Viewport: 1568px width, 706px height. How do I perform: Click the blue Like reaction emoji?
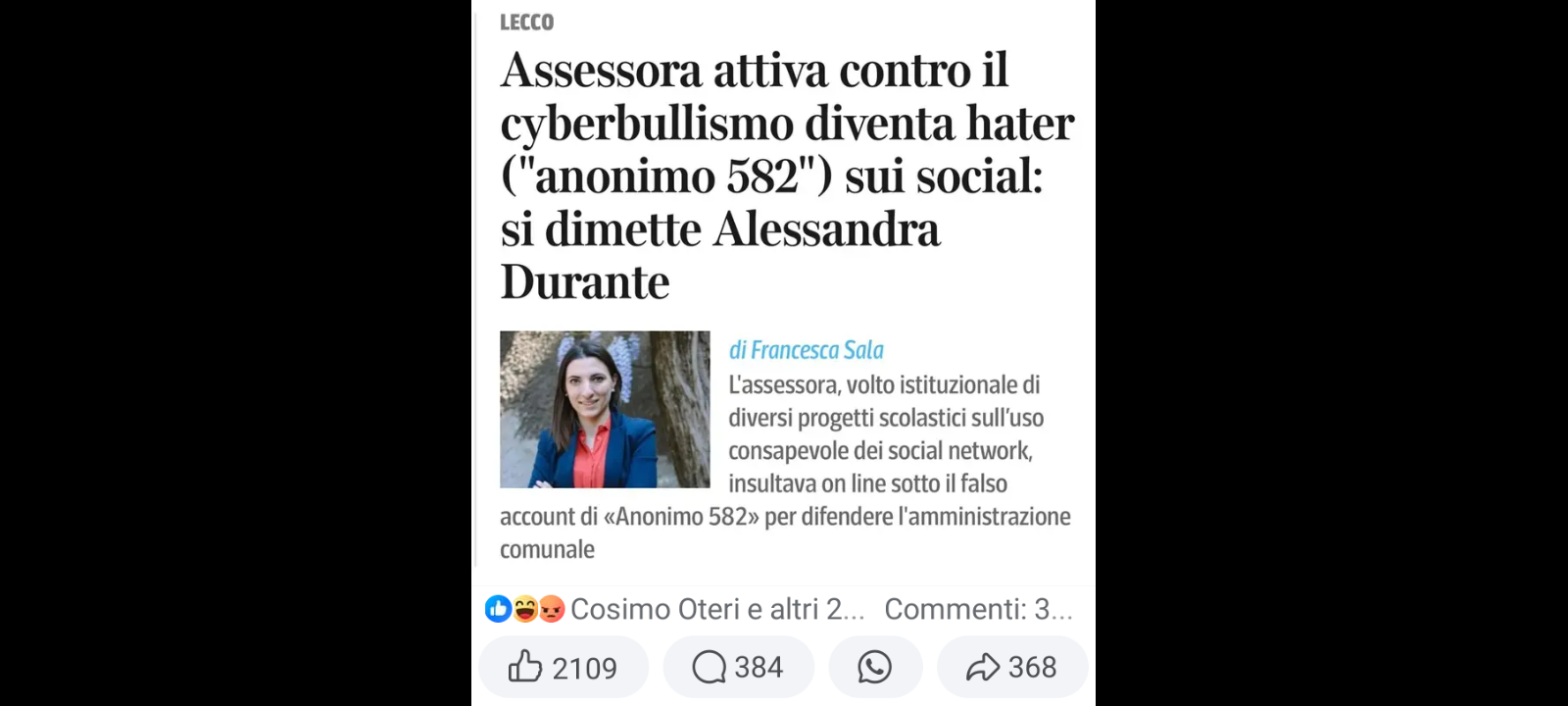[x=498, y=609]
